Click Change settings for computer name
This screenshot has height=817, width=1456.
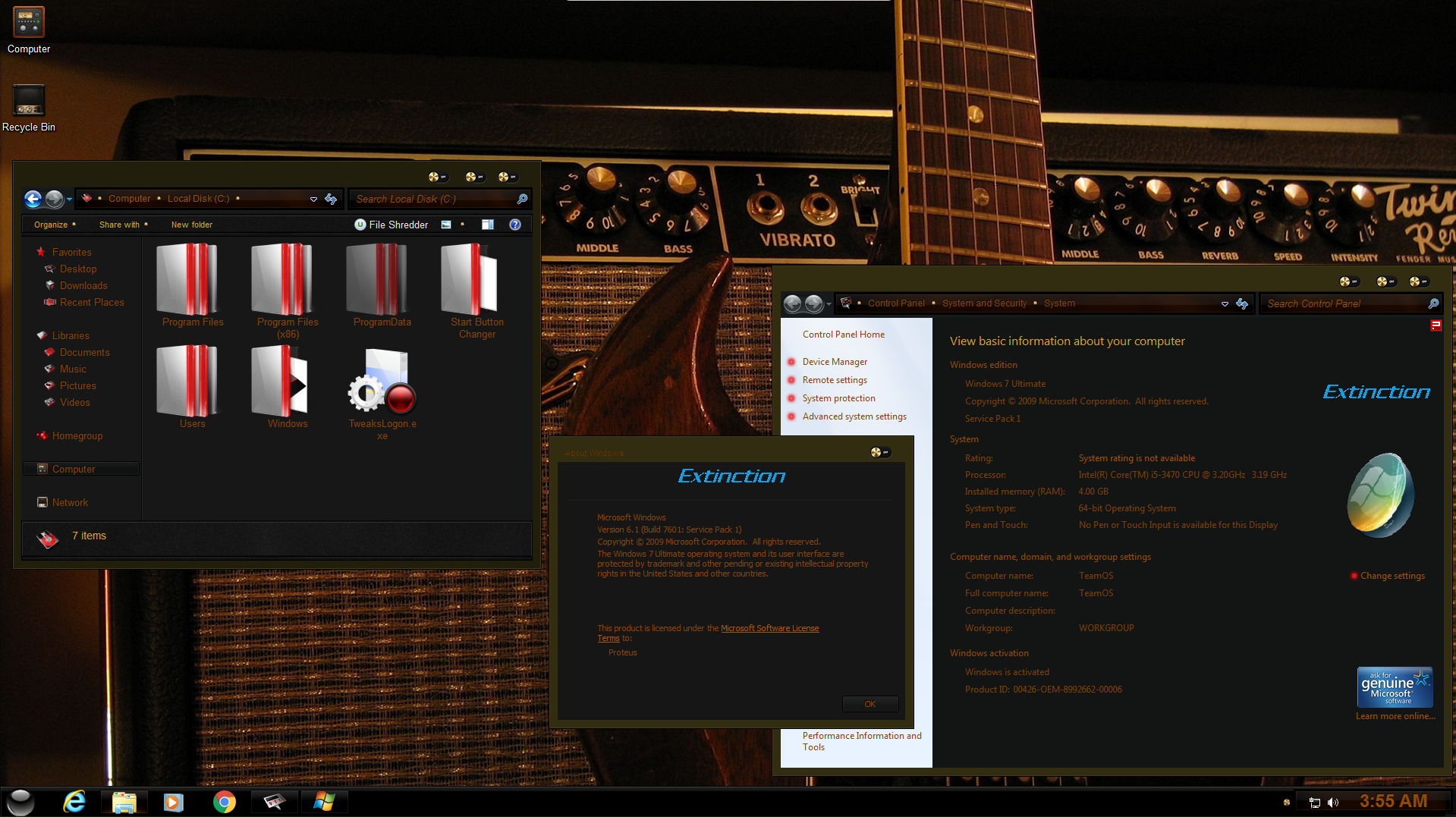coord(1392,576)
